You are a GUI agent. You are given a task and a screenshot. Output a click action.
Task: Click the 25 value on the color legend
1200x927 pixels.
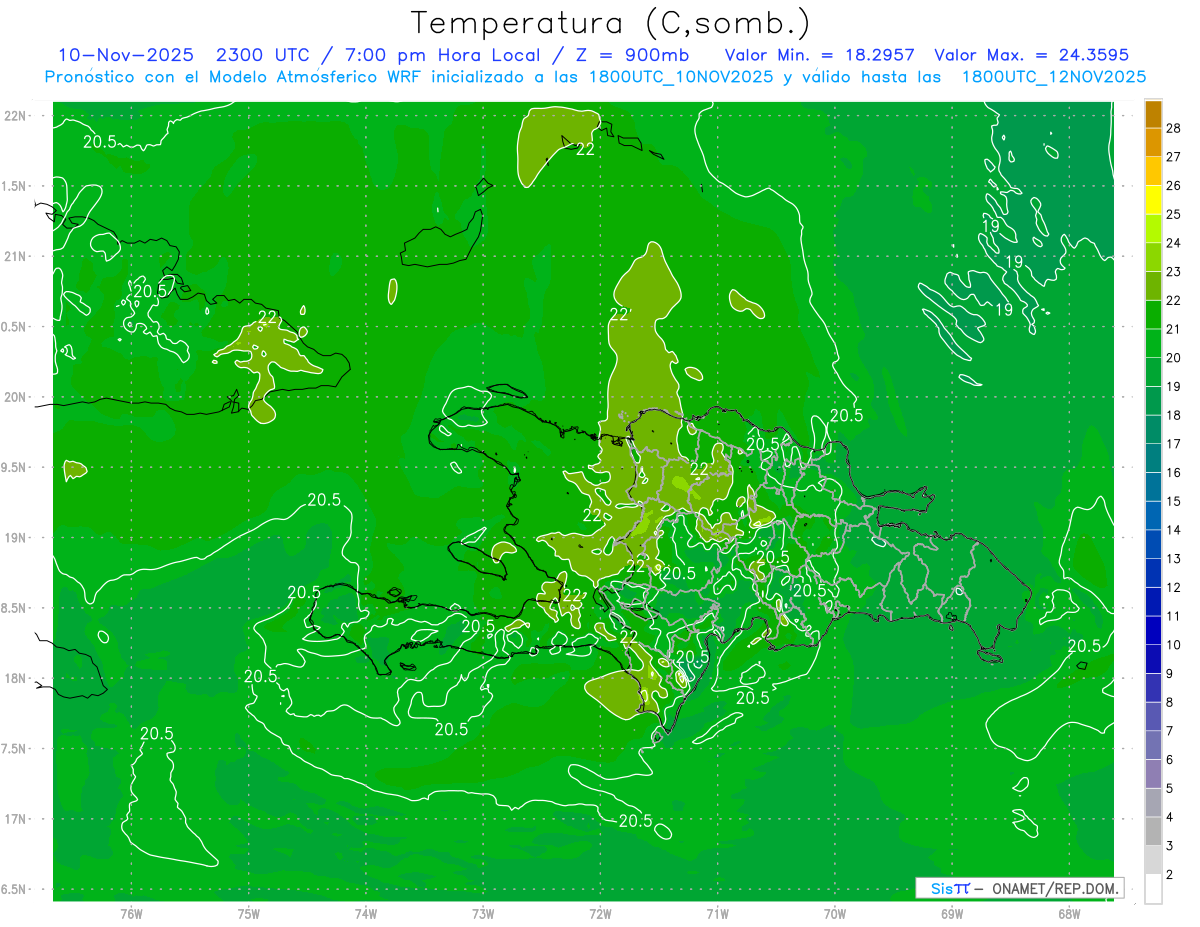pos(1175,214)
